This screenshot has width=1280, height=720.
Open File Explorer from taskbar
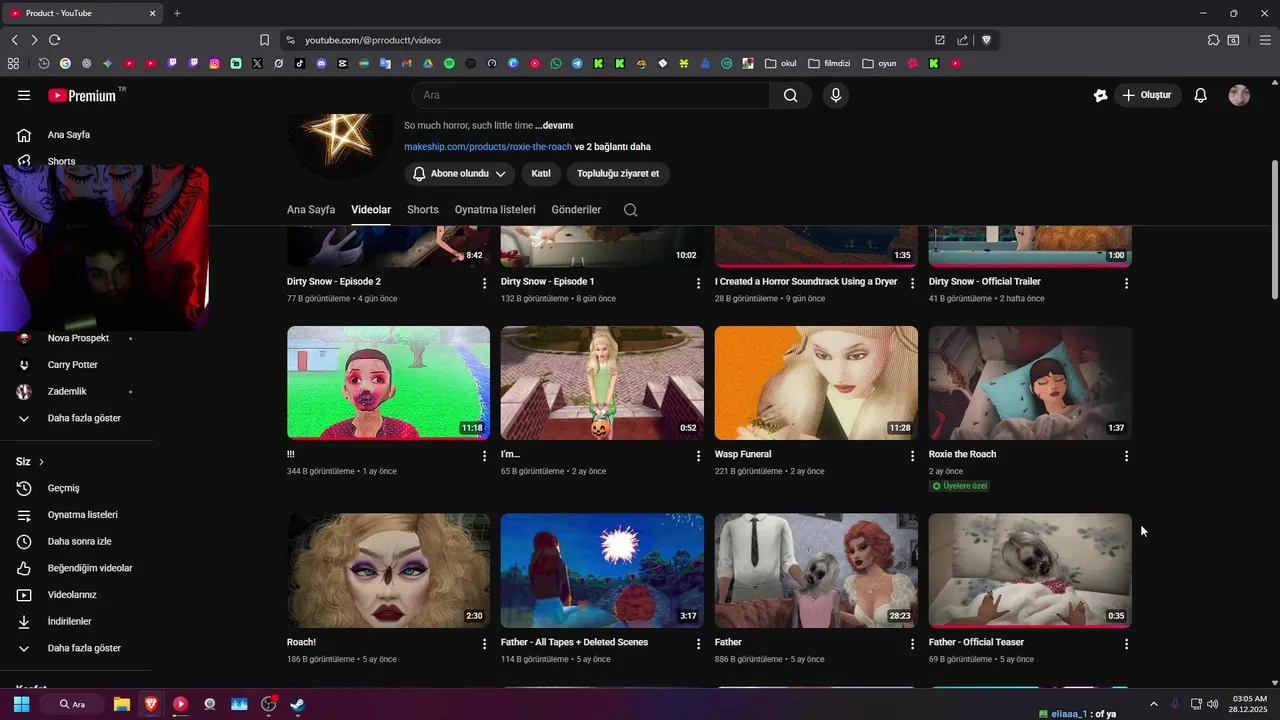pyautogui.click(x=121, y=704)
